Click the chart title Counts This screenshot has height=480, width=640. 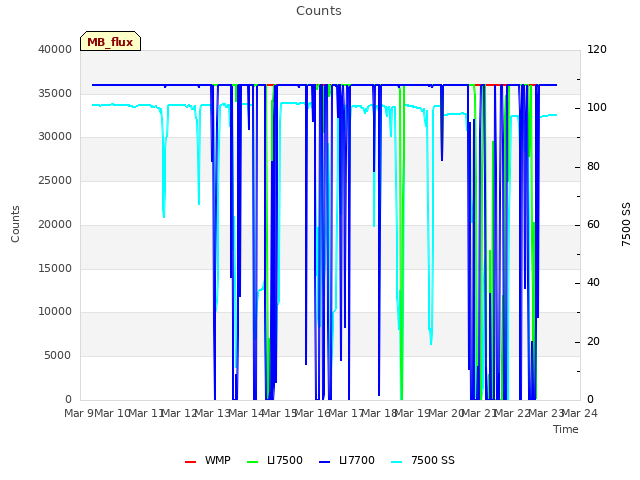pyautogui.click(x=319, y=11)
